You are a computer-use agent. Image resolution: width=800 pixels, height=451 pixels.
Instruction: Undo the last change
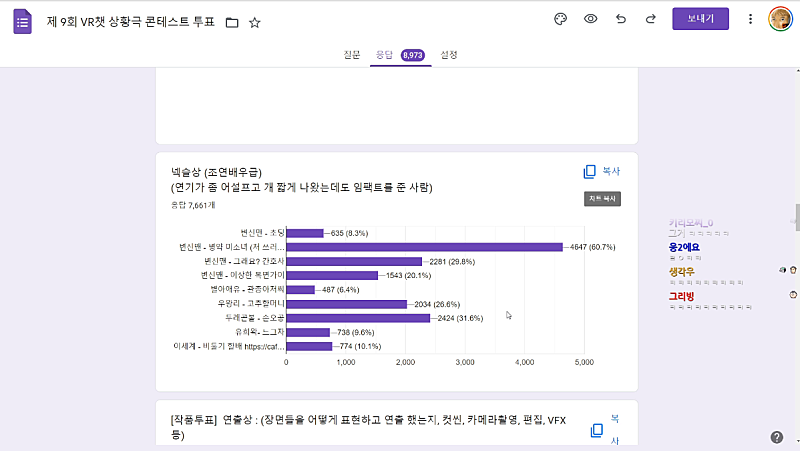(621, 19)
